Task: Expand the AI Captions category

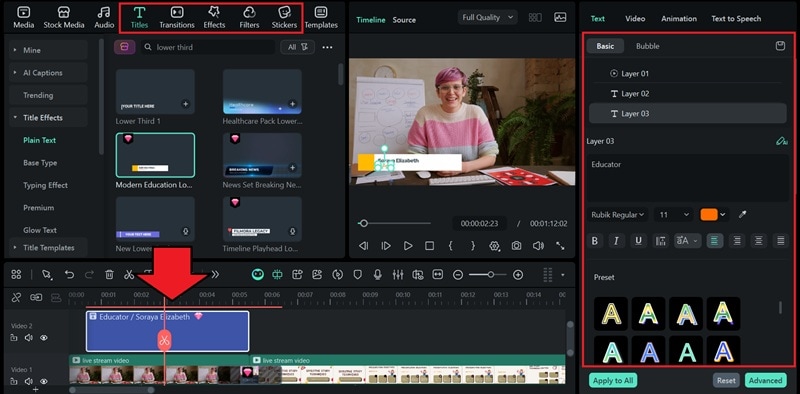Action: pos(47,72)
